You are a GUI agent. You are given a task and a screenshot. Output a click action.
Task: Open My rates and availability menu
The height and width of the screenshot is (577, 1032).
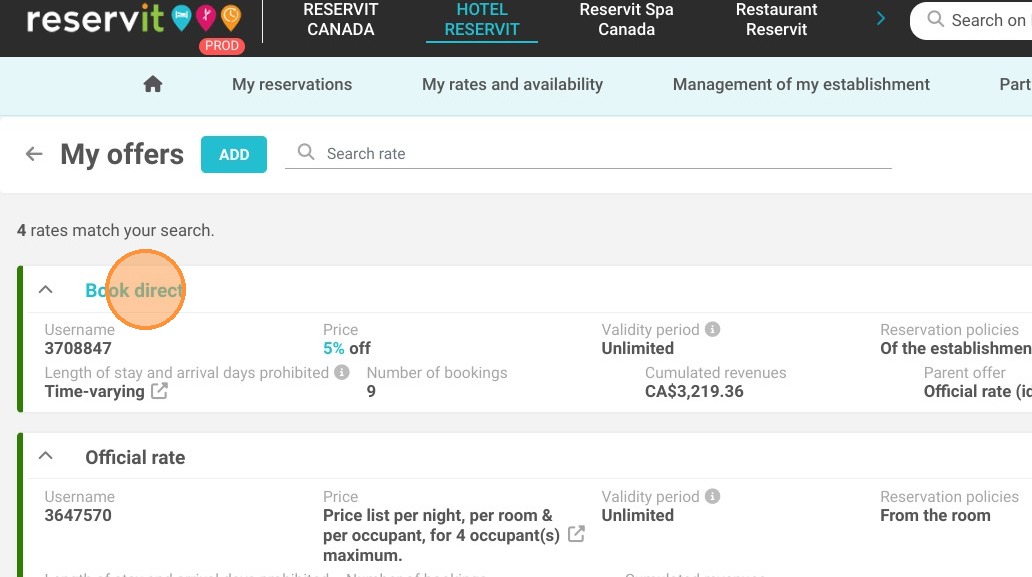click(512, 84)
